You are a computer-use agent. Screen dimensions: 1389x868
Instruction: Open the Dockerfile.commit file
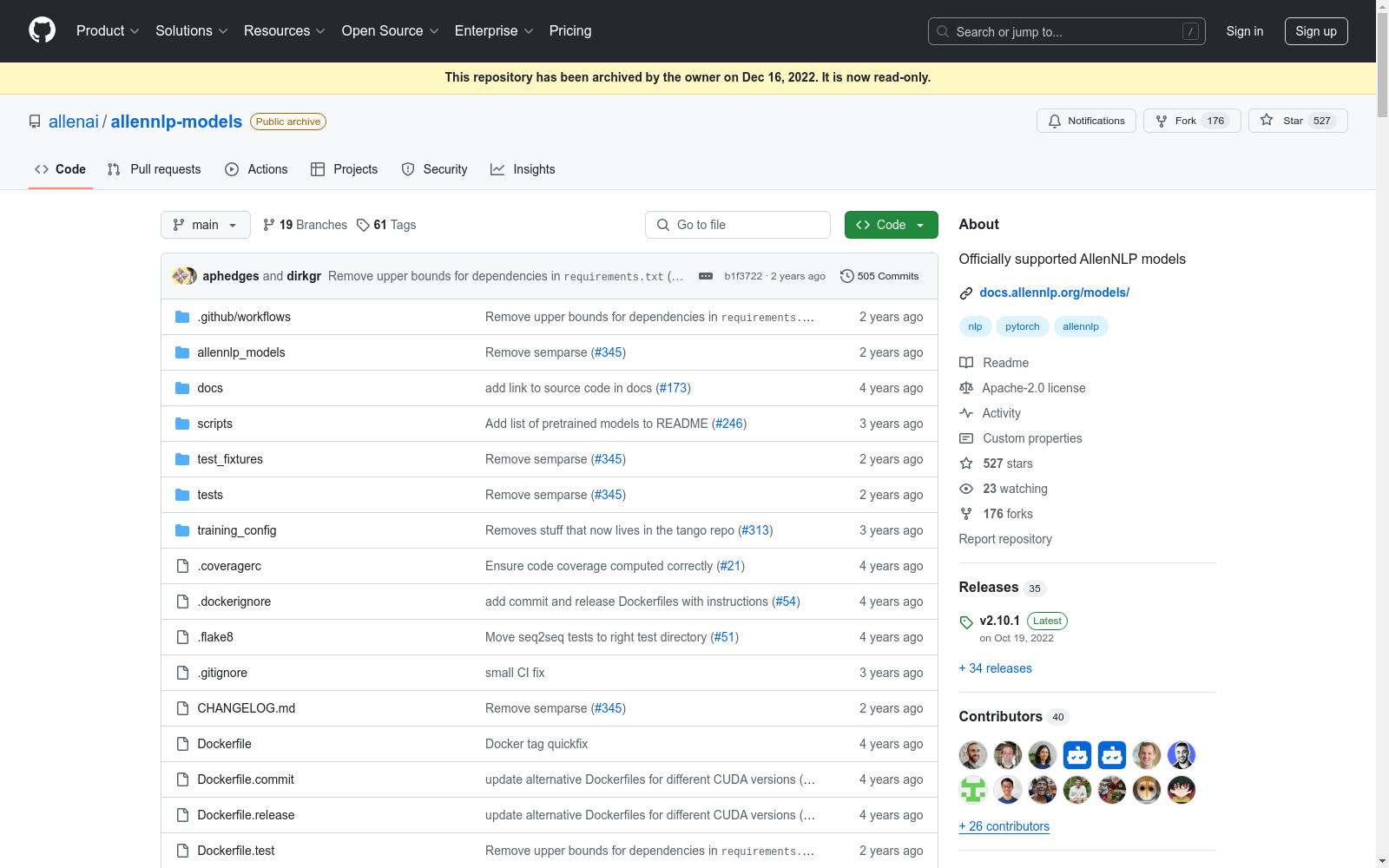click(246, 779)
